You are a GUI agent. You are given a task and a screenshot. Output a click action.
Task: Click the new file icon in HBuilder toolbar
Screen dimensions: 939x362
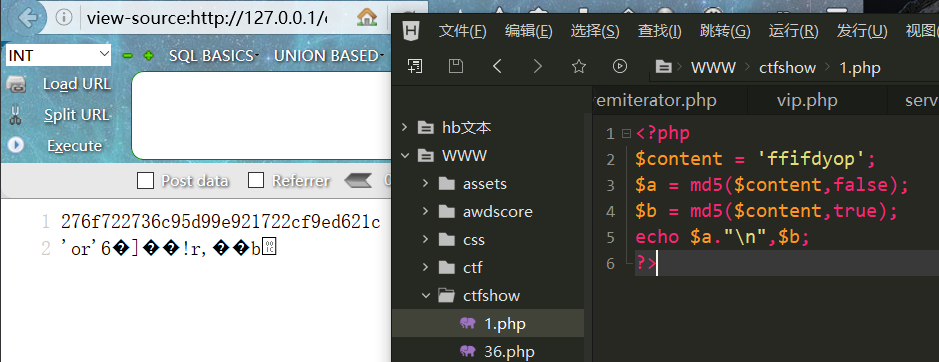(x=414, y=66)
